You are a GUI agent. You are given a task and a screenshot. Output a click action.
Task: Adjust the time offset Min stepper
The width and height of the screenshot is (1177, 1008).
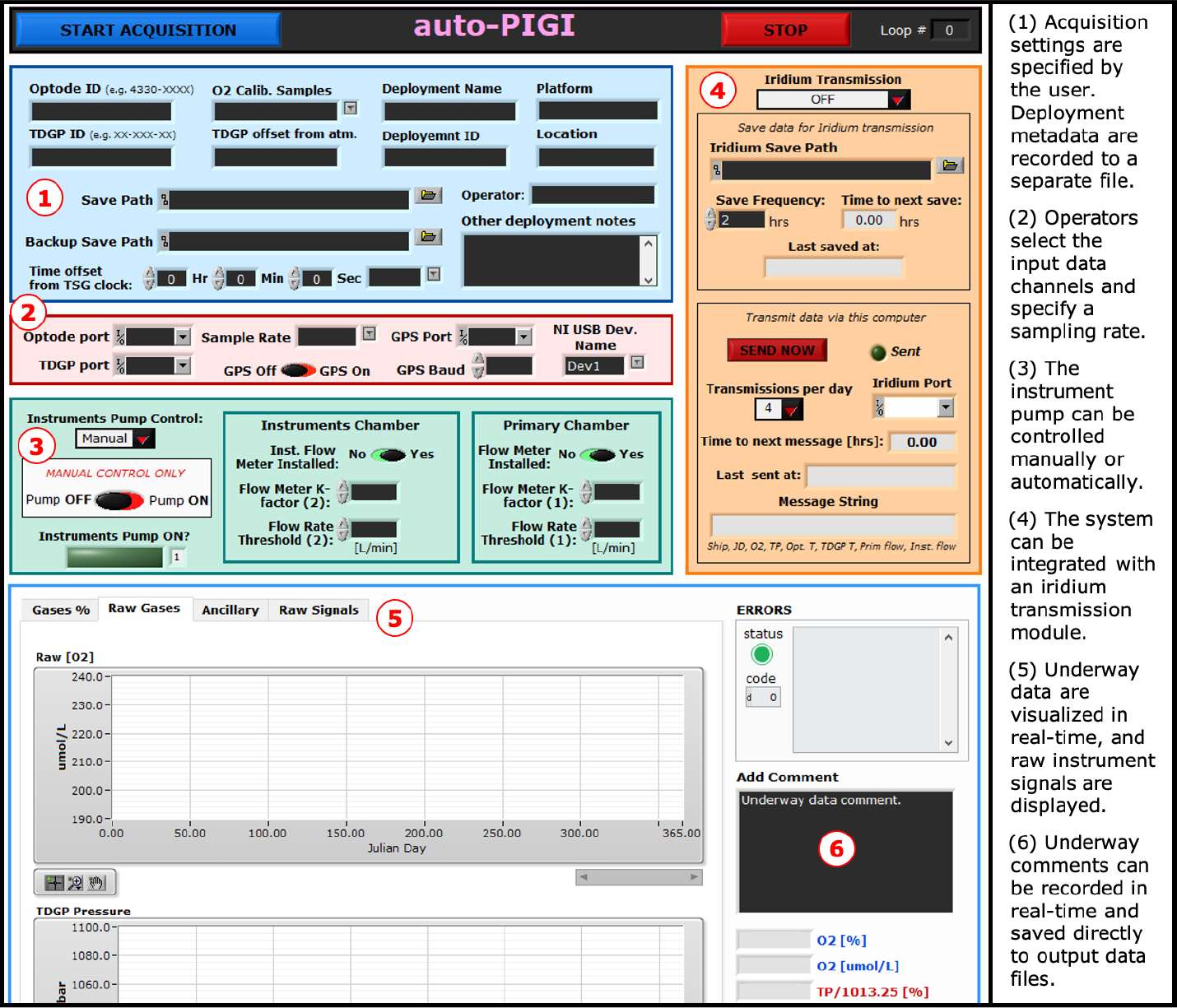[x=218, y=278]
